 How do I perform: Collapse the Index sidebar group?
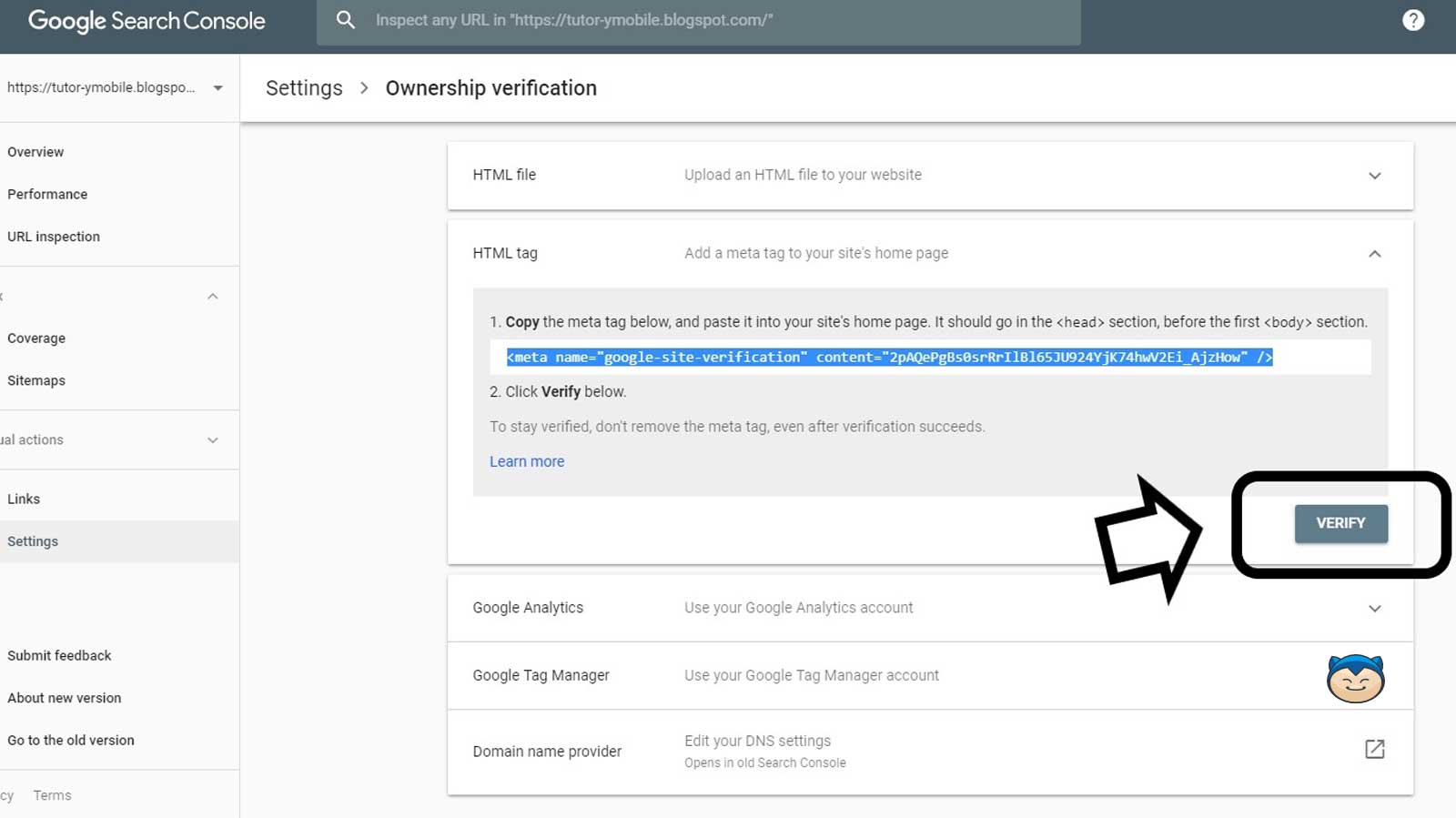pos(212,297)
